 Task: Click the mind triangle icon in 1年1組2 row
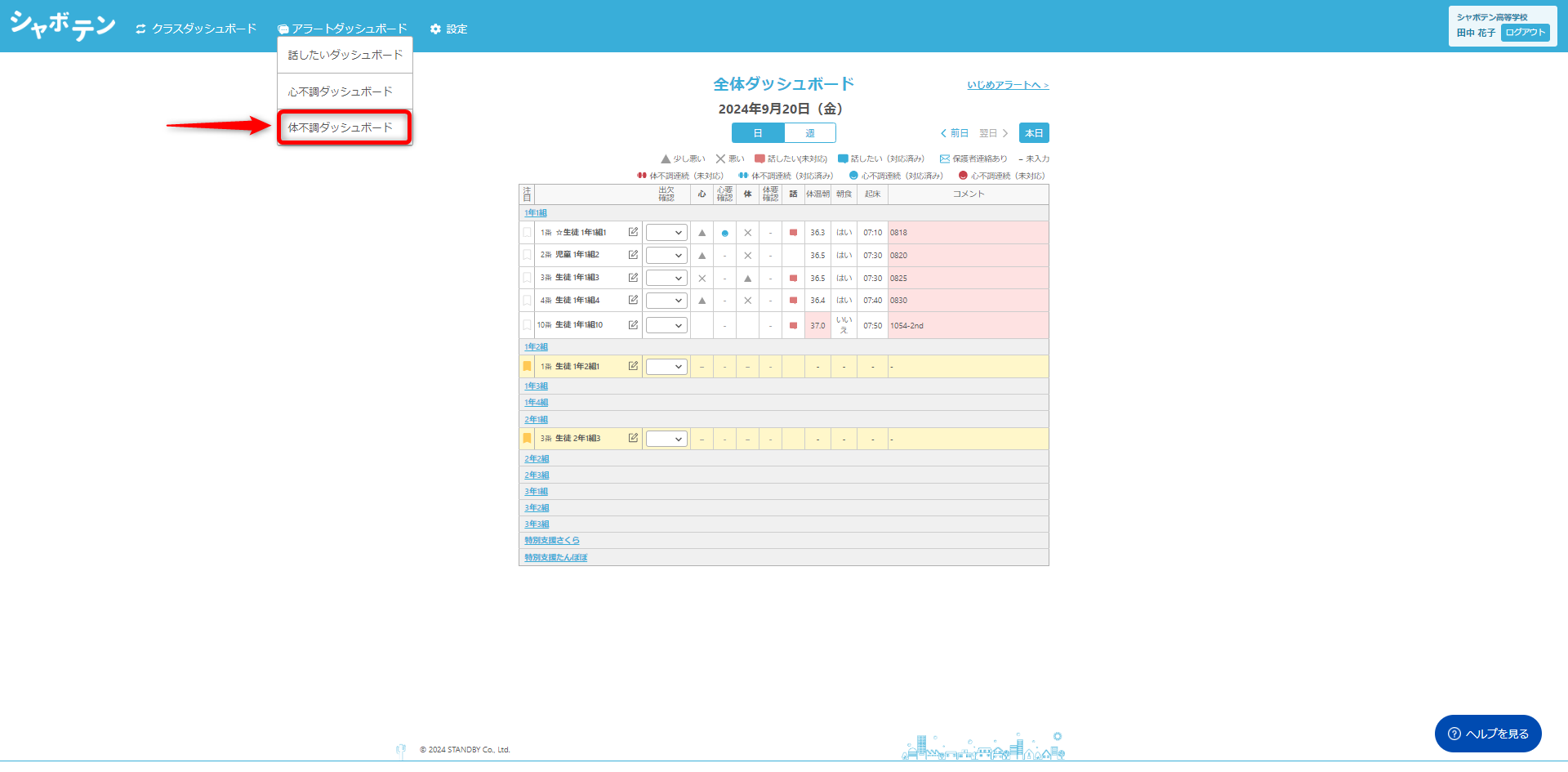(702, 256)
